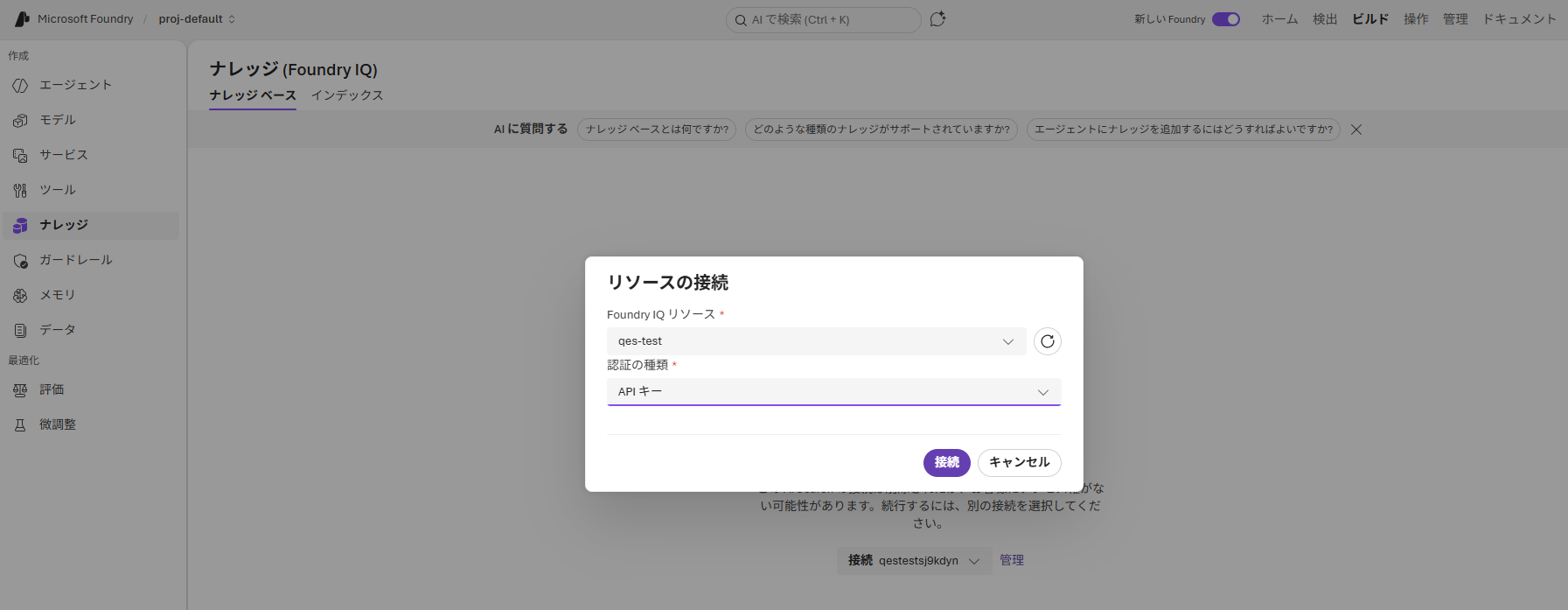Viewport: 1568px width, 610px height.
Task: Open ドキュメント in top navigation
Action: (1519, 19)
